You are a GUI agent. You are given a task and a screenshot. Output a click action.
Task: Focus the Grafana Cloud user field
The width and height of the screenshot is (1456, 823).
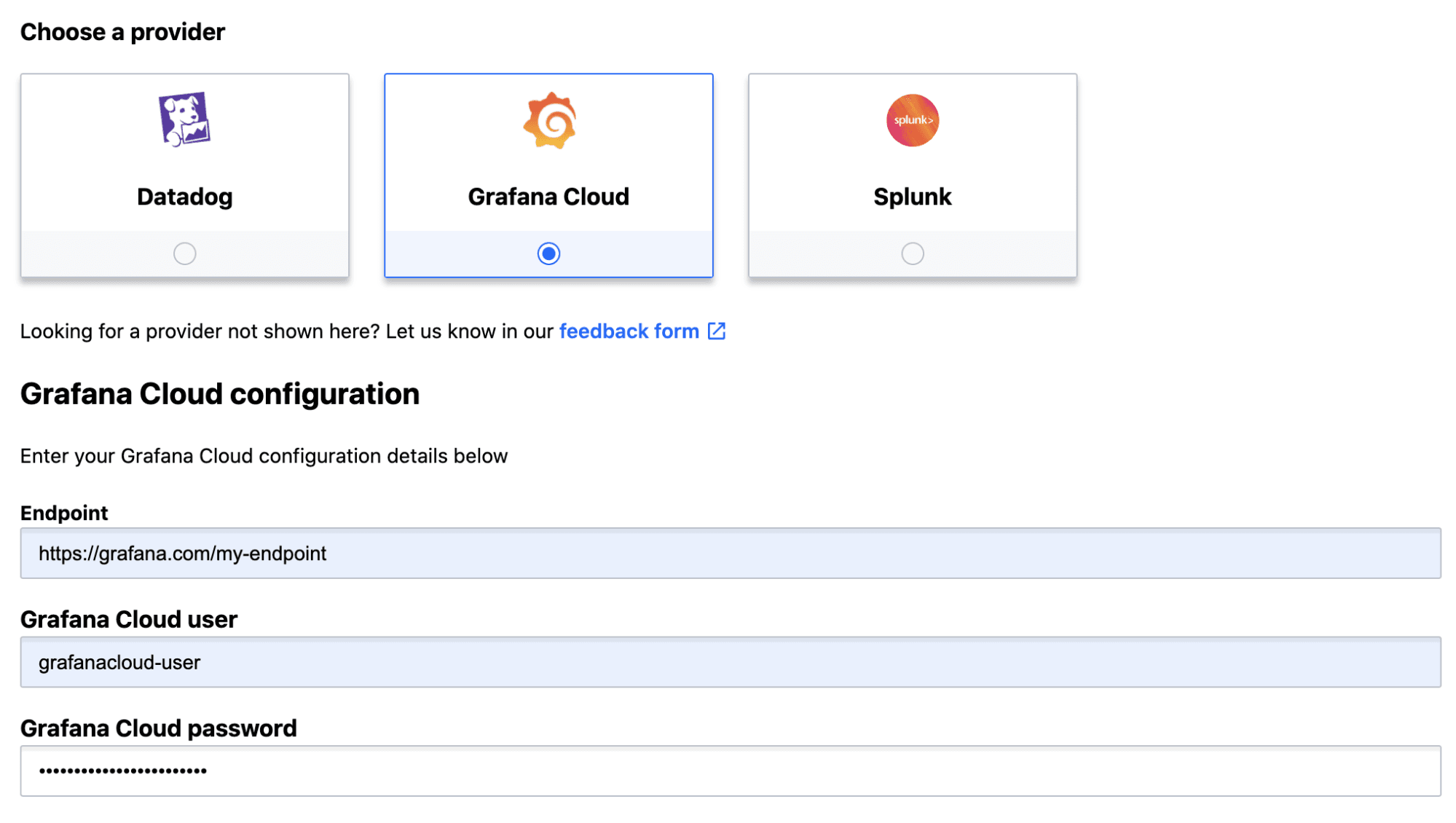tap(730, 662)
